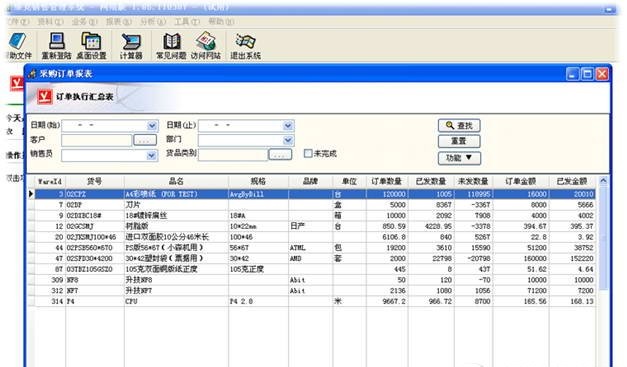The image size is (627, 367).
Task: Click the row selector arrow of first row
Action: pyautogui.click(x=31, y=194)
